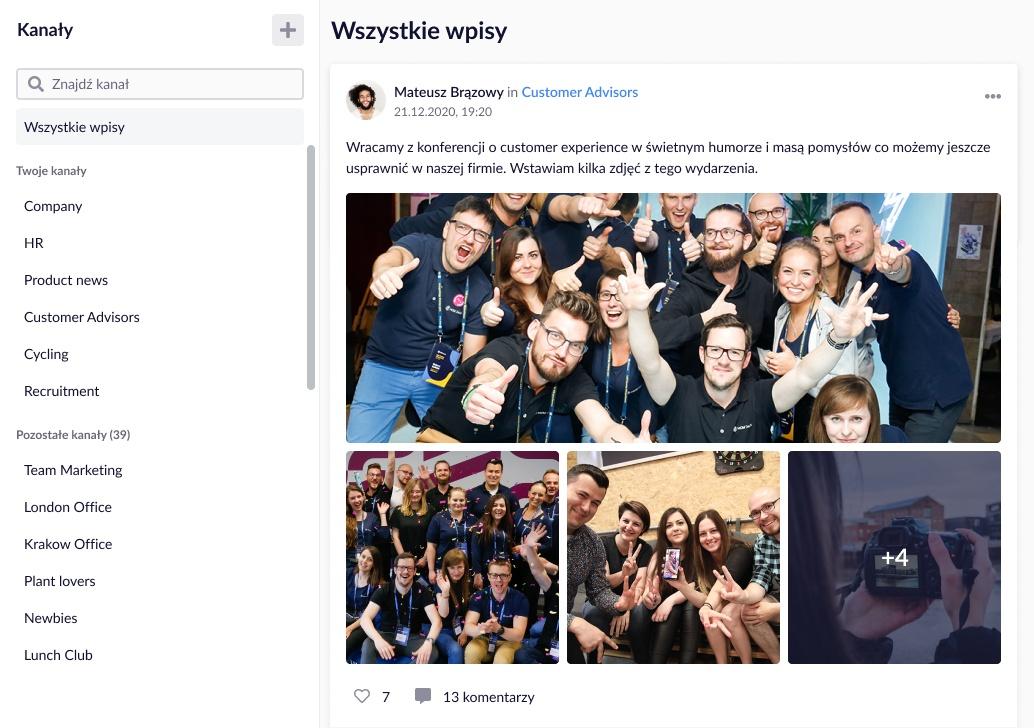Image resolution: width=1034 pixels, height=728 pixels.
Task: Add a new channel with plus button
Action: pyautogui.click(x=288, y=30)
